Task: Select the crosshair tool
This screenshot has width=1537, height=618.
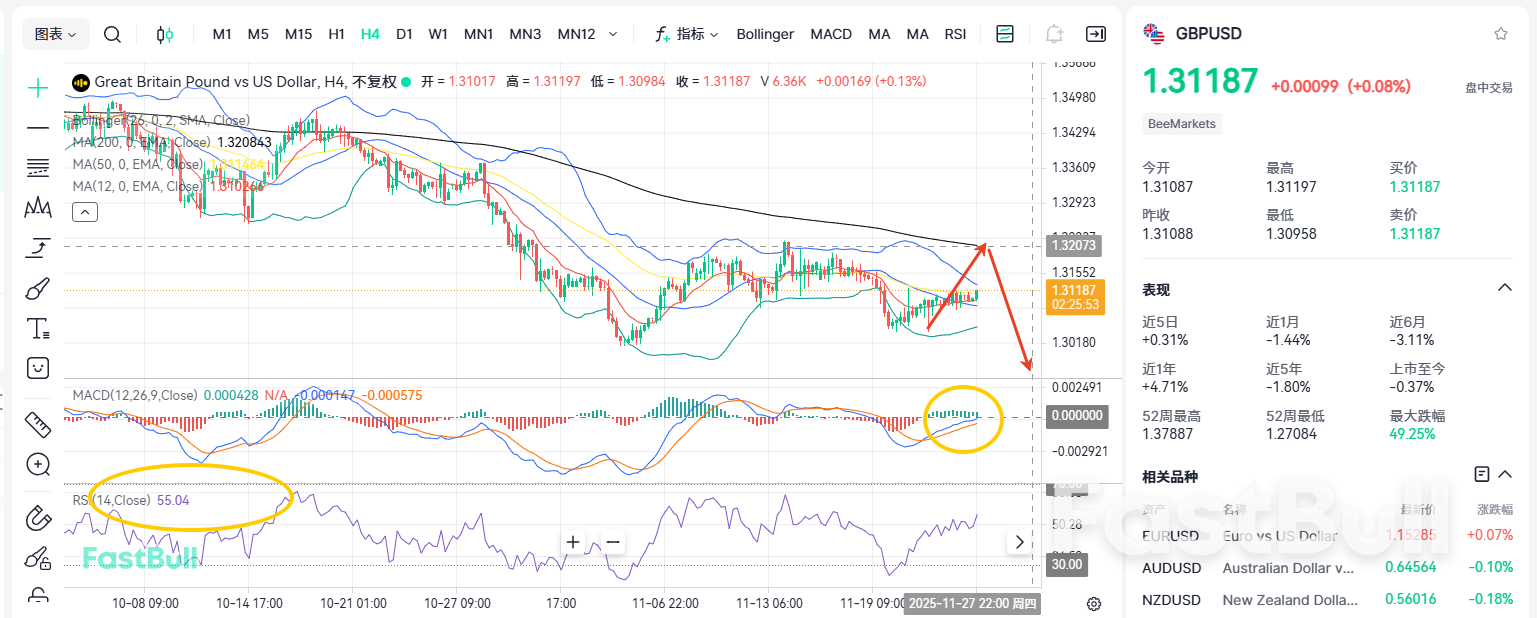Action: [37, 87]
